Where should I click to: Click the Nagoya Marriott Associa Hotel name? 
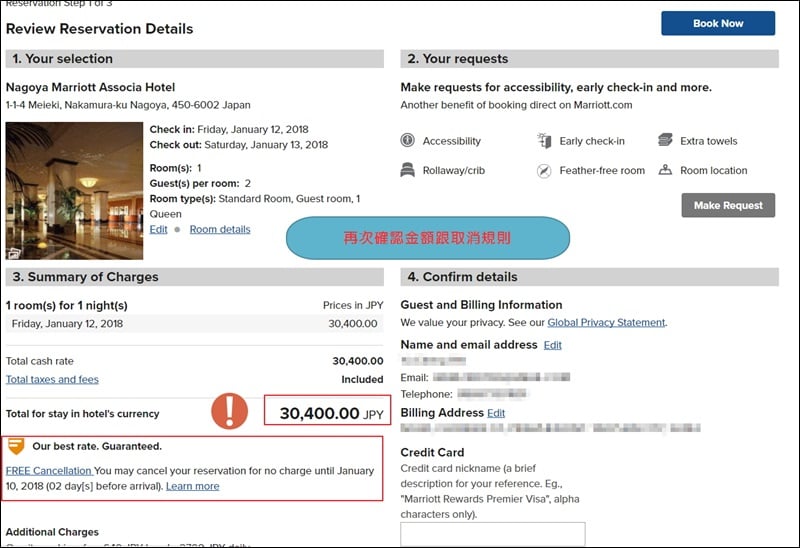coord(90,87)
